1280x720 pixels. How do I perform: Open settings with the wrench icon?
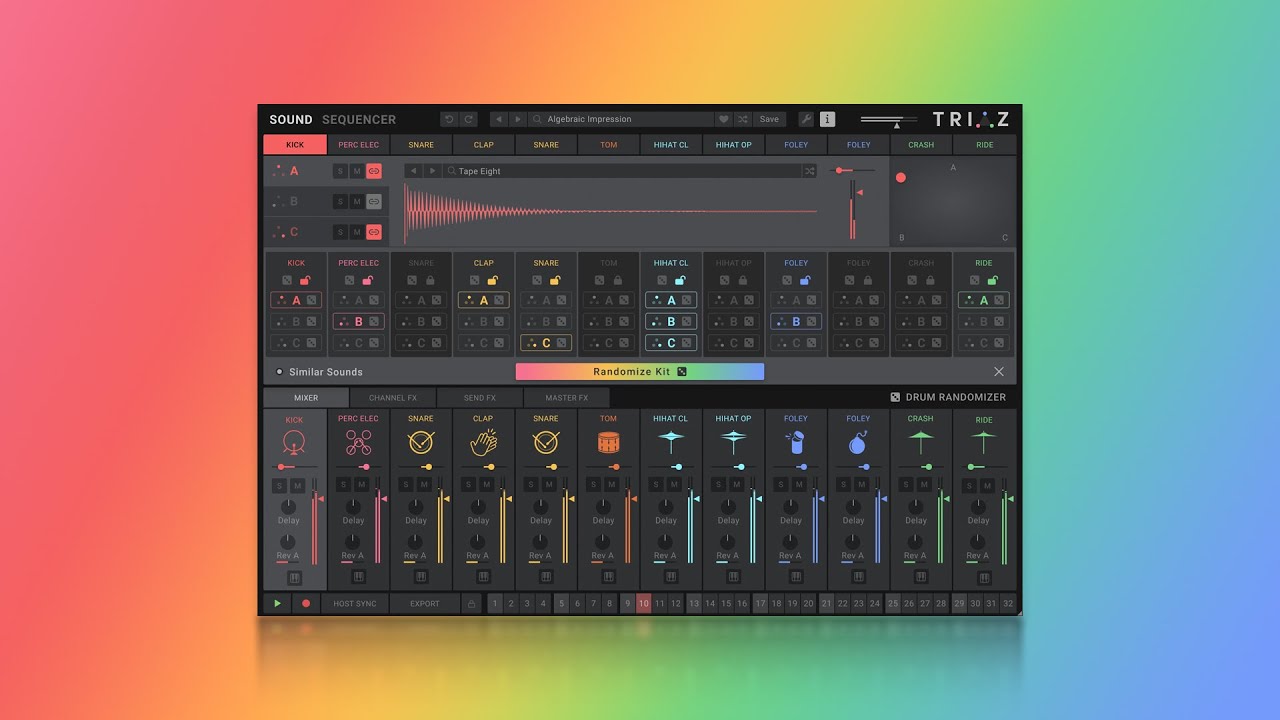(x=806, y=119)
